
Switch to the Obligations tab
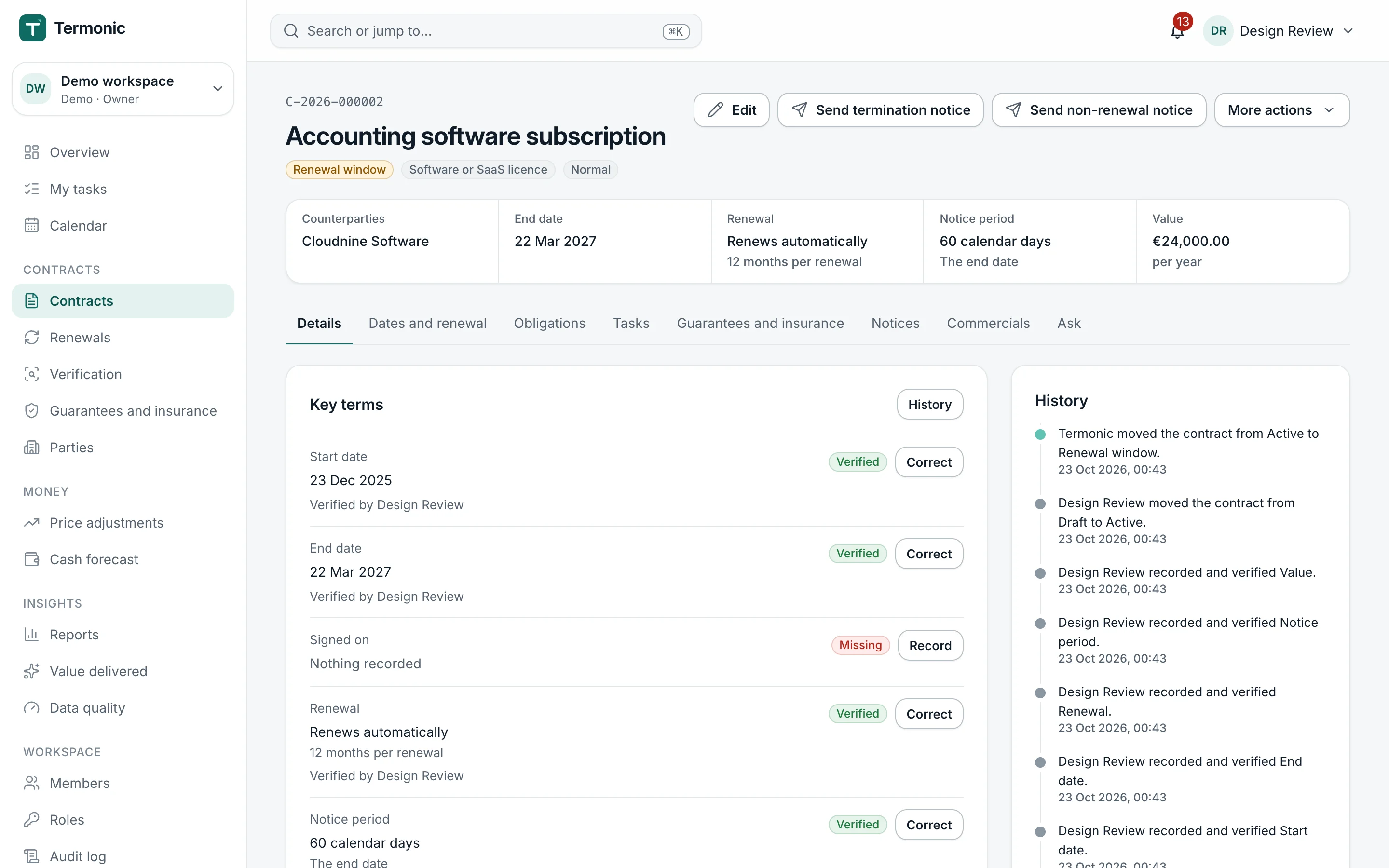tap(549, 324)
